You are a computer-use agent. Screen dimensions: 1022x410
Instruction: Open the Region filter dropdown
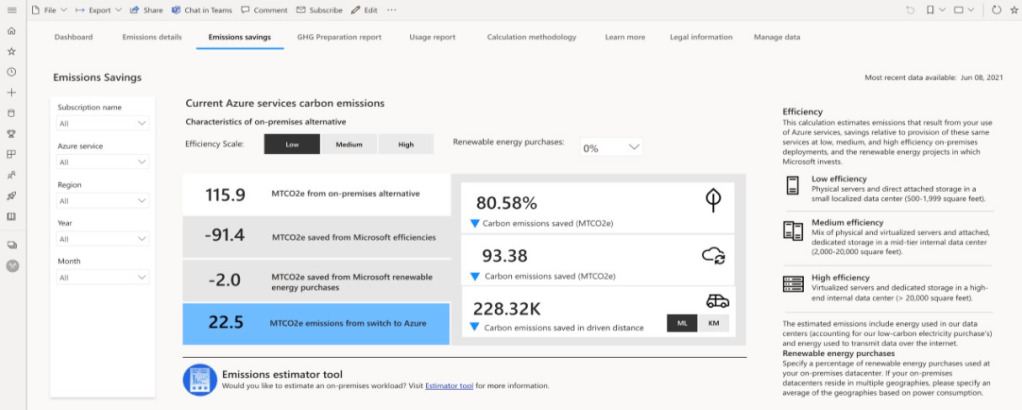102,201
